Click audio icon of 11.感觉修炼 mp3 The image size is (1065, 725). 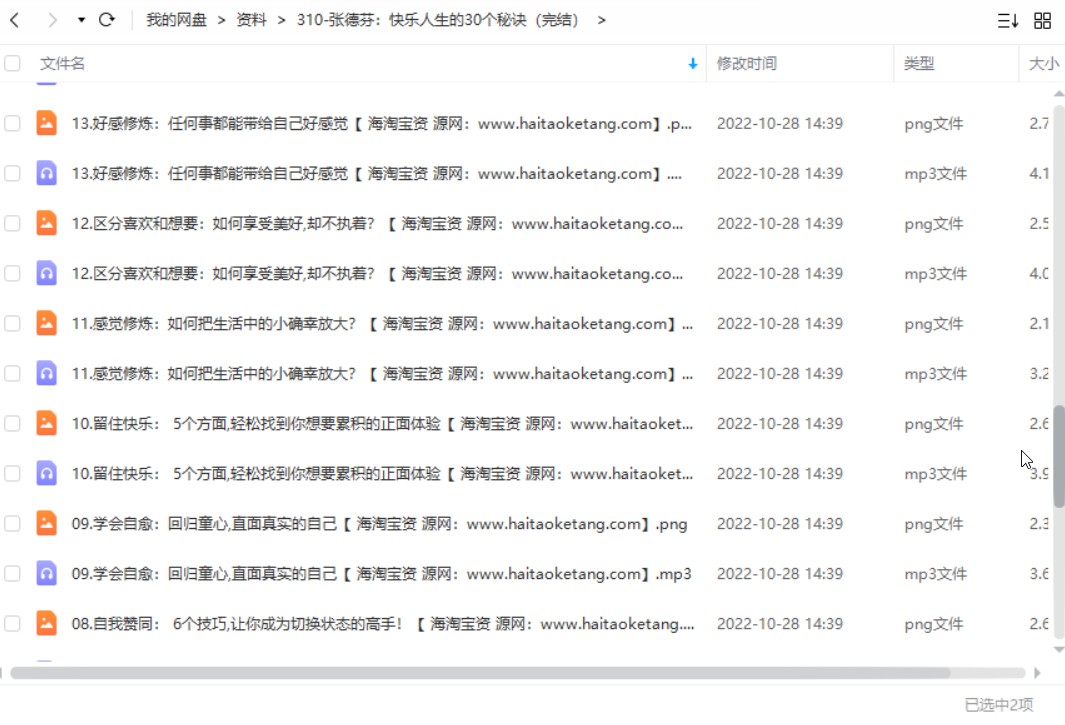(46, 373)
